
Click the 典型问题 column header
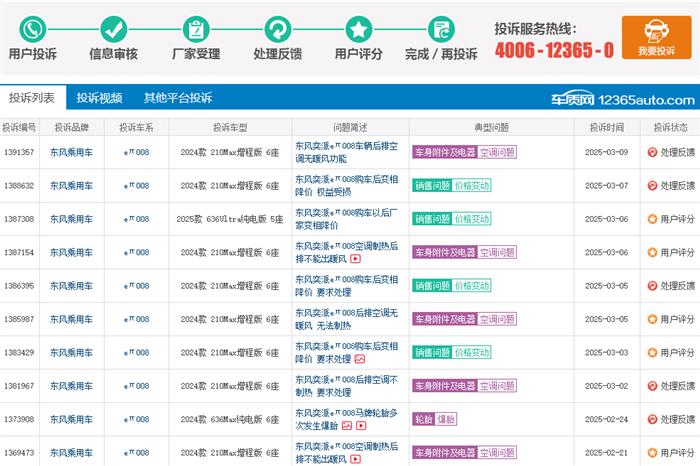coord(492,127)
